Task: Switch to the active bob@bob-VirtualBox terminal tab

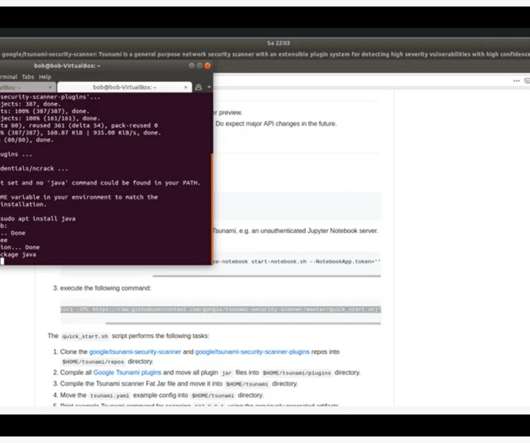Action: (124, 87)
